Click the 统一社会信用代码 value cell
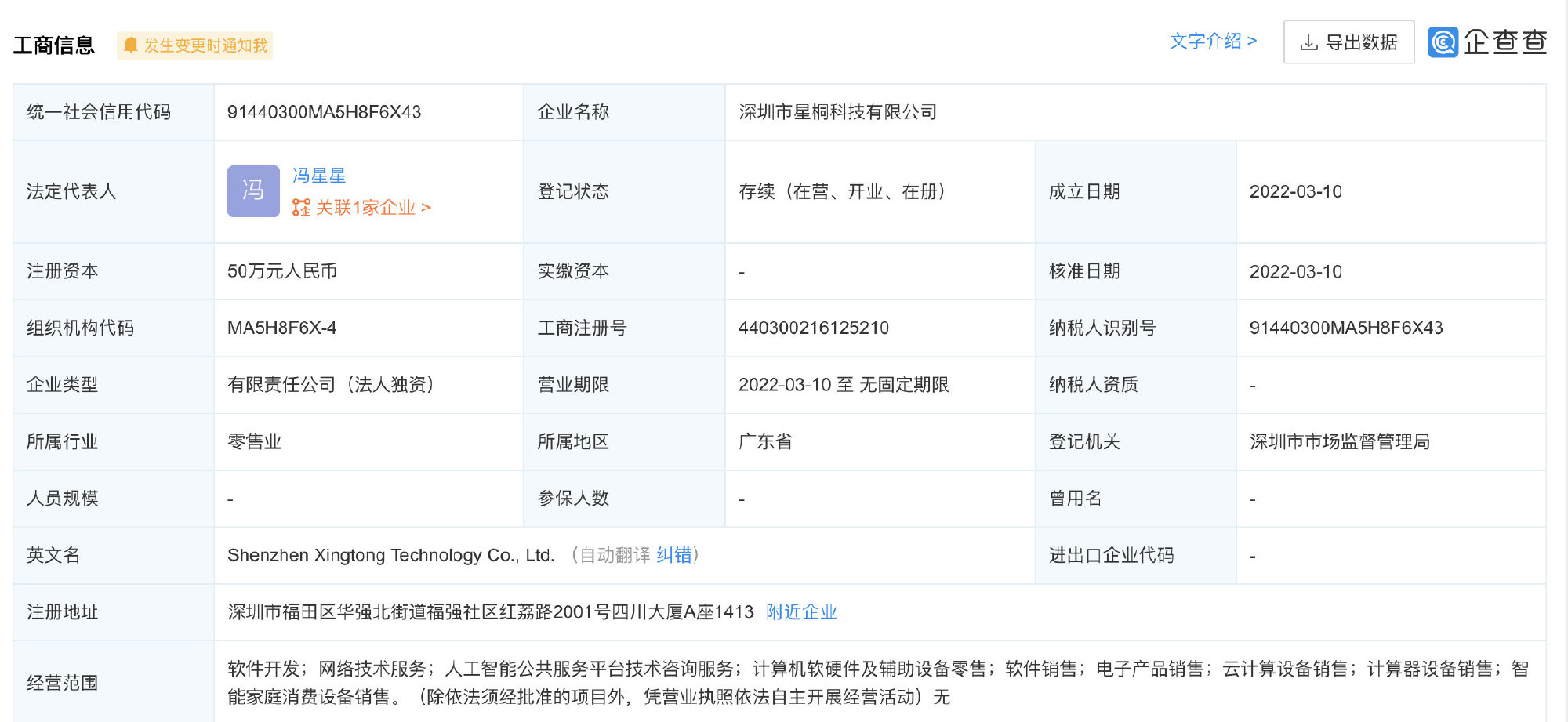The width and height of the screenshot is (1568, 722). pyautogui.click(x=324, y=112)
